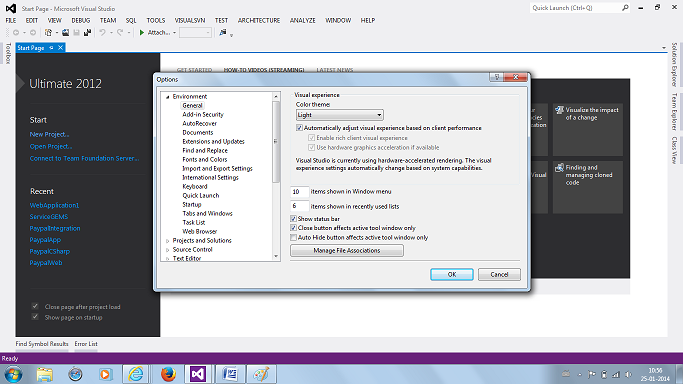Open Microsoft Word from the taskbar
Screen dimensions: 683x384
coord(230,374)
